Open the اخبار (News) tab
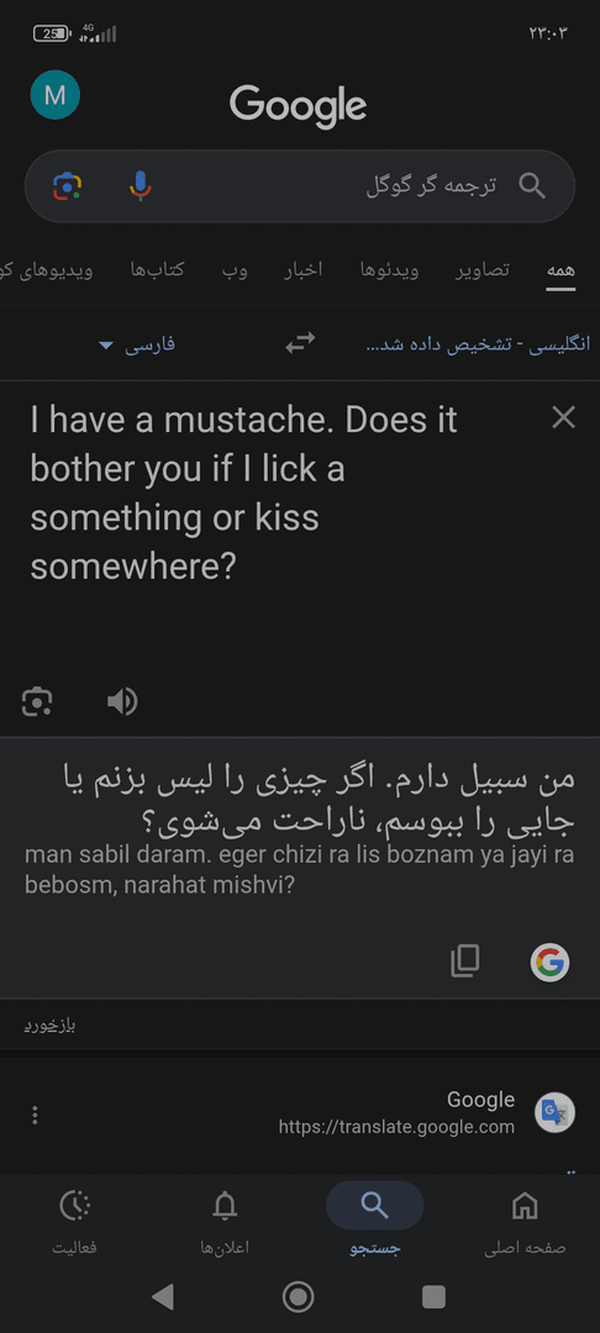The height and width of the screenshot is (1333, 600). tap(301, 270)
